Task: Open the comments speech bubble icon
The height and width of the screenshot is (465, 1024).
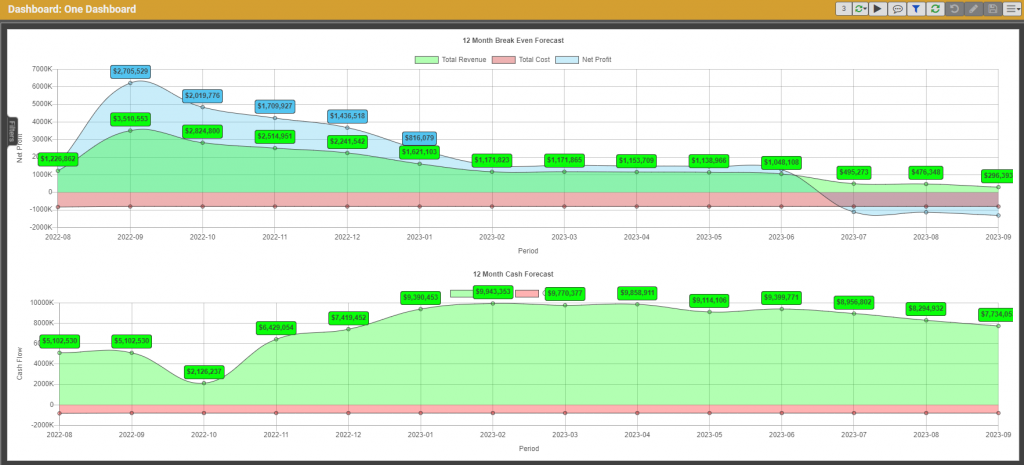Action: click(897, 9)
